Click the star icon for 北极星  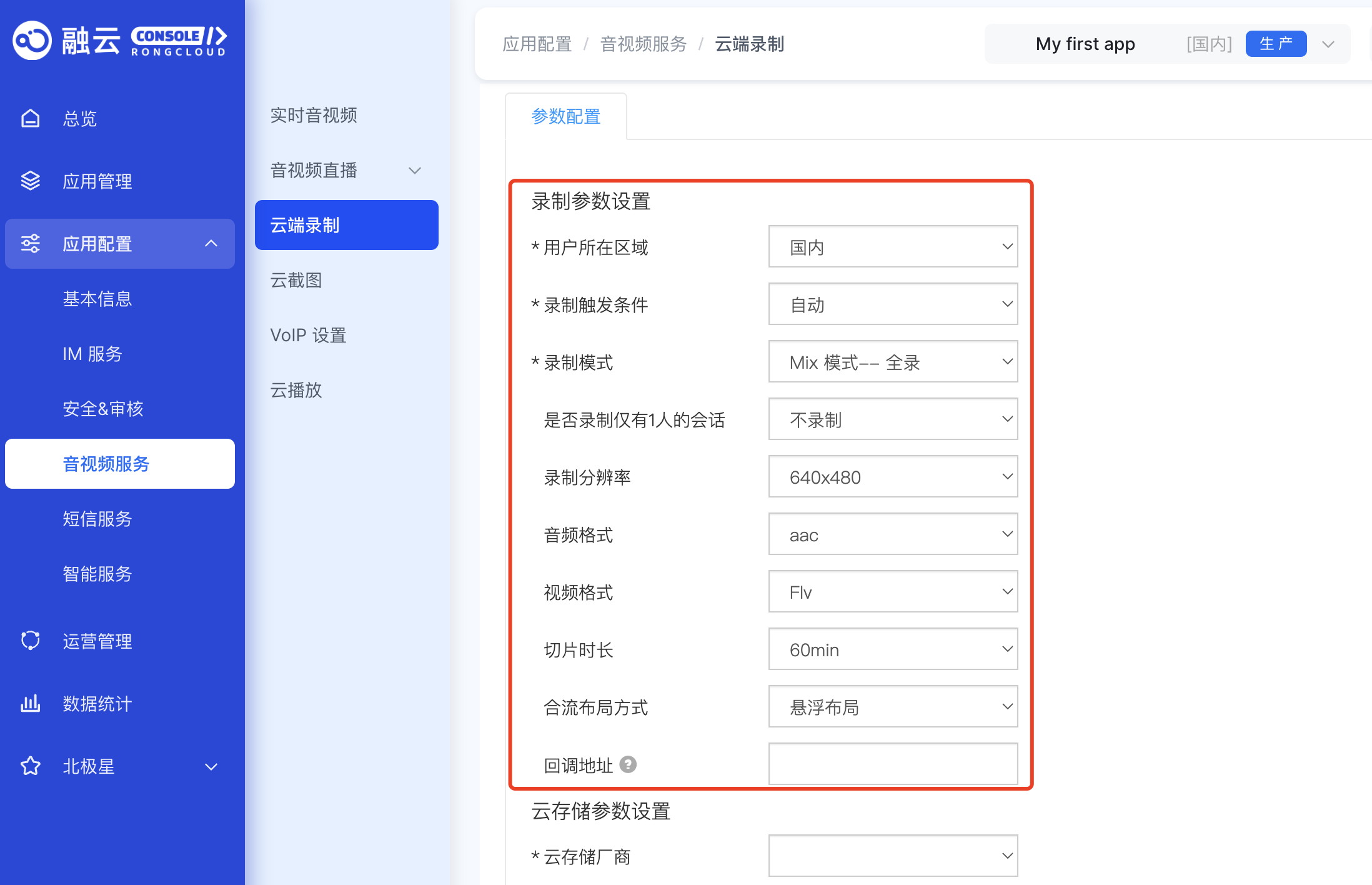(x=30, y=766)
